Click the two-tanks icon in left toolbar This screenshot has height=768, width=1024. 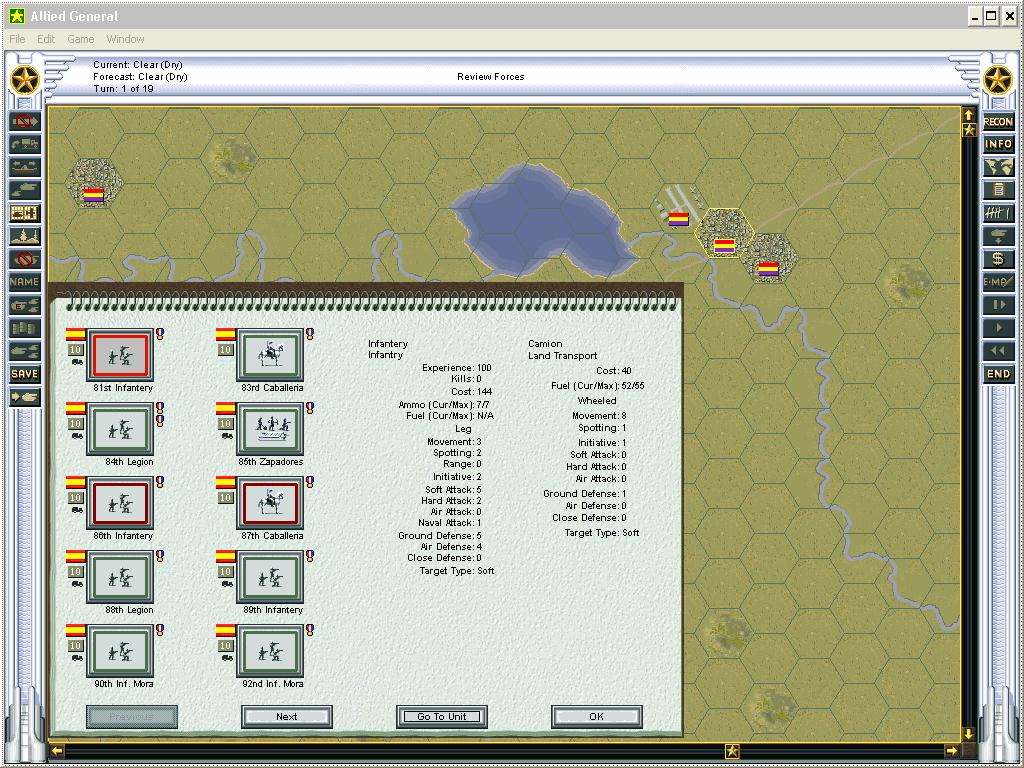(25, 190)
